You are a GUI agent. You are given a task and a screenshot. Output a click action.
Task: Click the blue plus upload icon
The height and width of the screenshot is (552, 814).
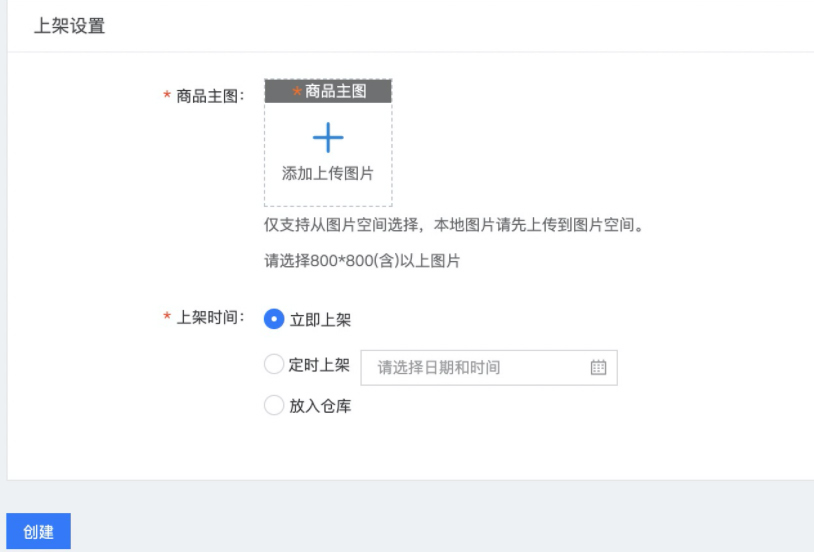[328, 138]
